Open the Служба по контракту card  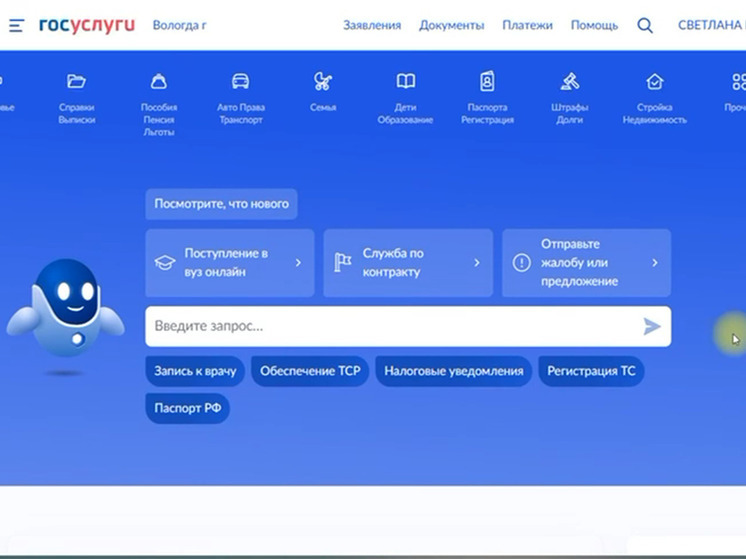pyautogui.click(x=408, y=263)
